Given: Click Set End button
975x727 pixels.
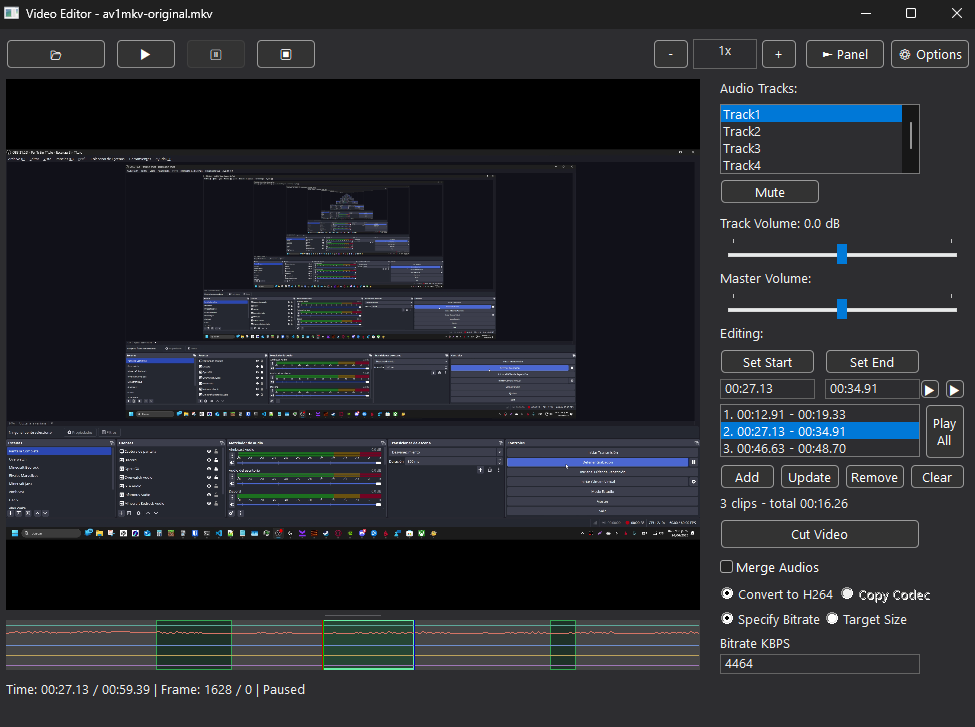Looking at the screenshot, I should pyautogui.click(x=872, y=362).
